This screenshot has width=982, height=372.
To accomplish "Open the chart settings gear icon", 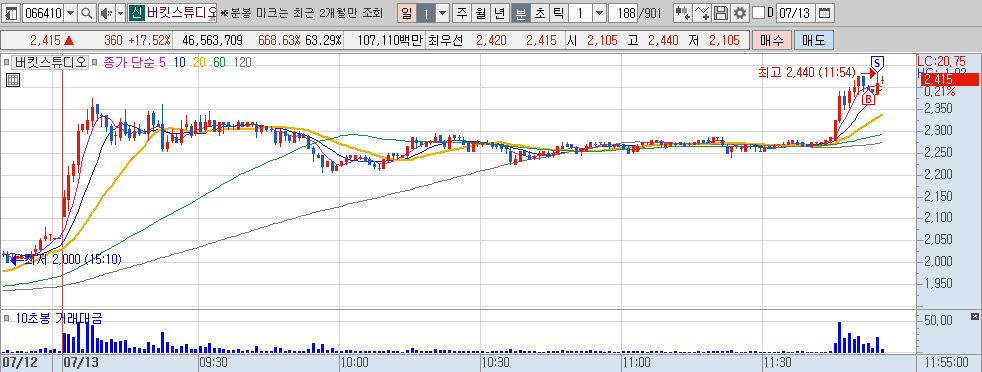I will tap(741, 13).
